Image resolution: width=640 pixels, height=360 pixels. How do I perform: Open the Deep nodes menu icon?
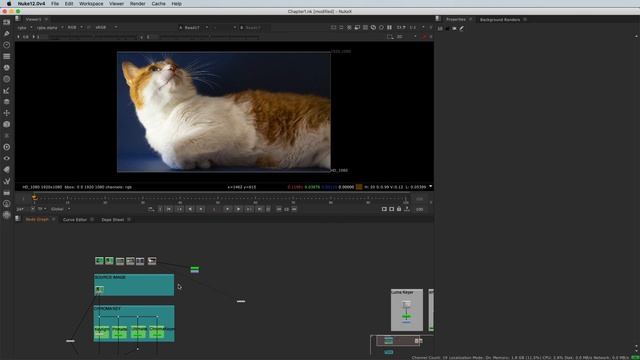(x=7, y=147)
